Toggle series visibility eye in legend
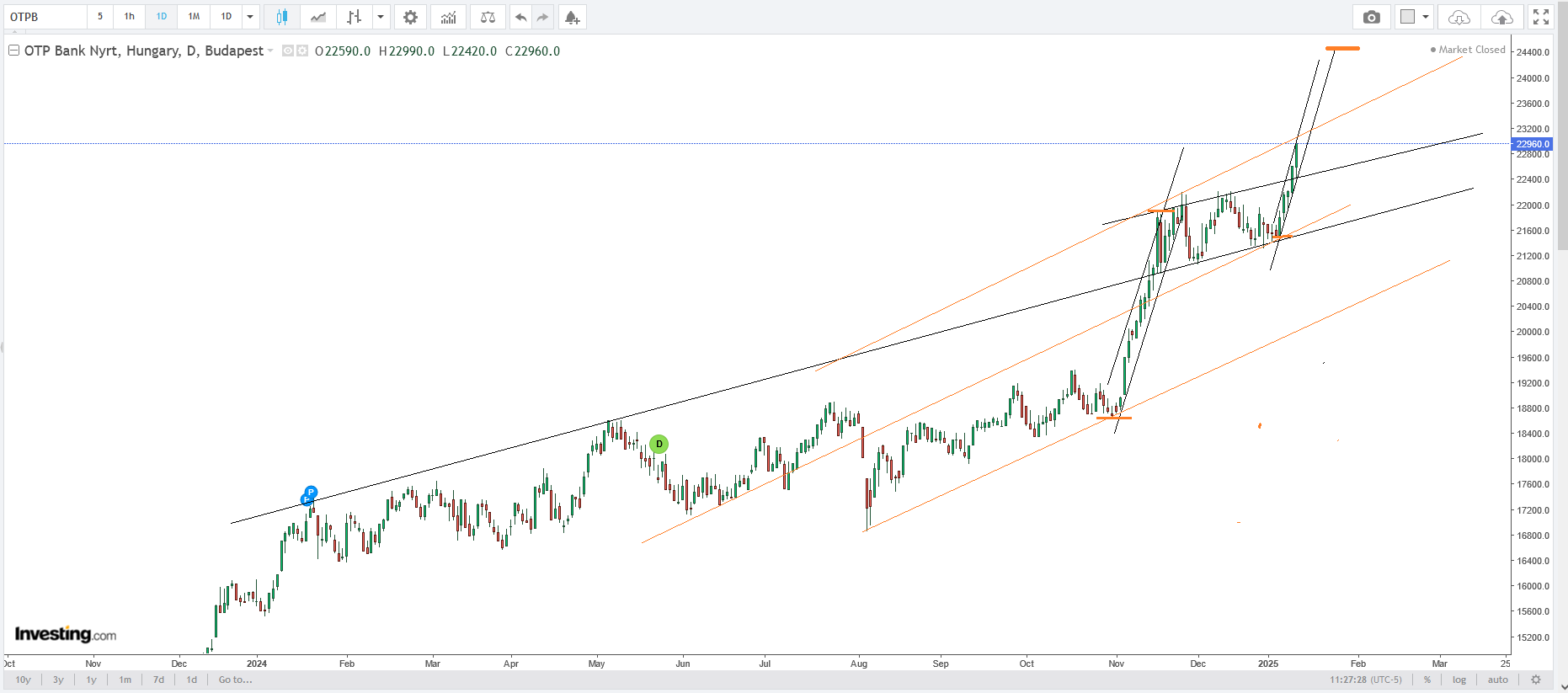This screenshot has height=693, width=1568. [288, 51]
